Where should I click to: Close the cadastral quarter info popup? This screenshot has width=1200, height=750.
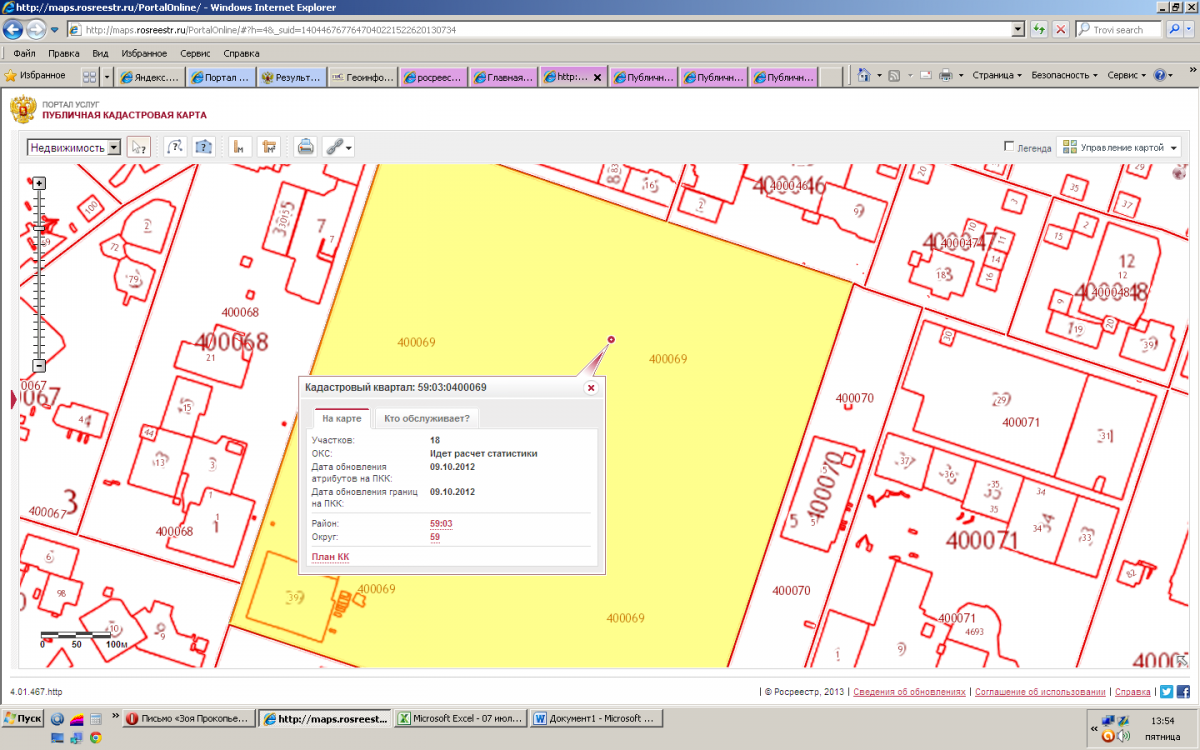pos(590,388)
